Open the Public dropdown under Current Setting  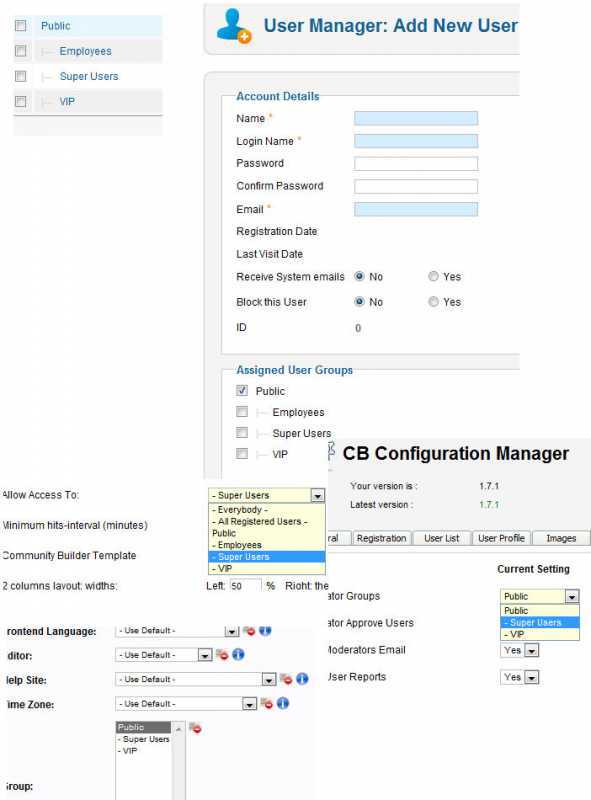point(539,596)
